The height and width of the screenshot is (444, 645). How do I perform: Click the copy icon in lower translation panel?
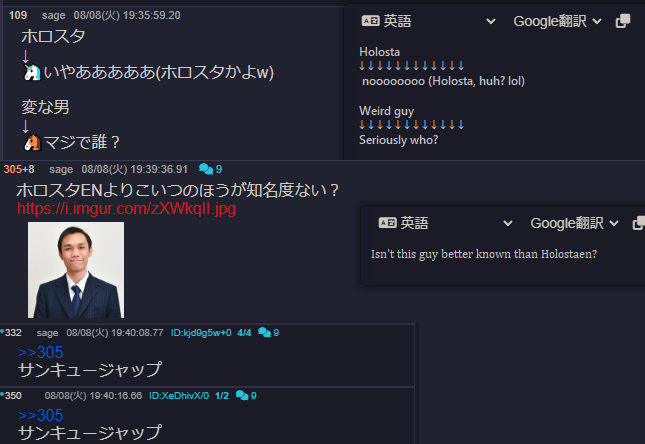point(639,223)
